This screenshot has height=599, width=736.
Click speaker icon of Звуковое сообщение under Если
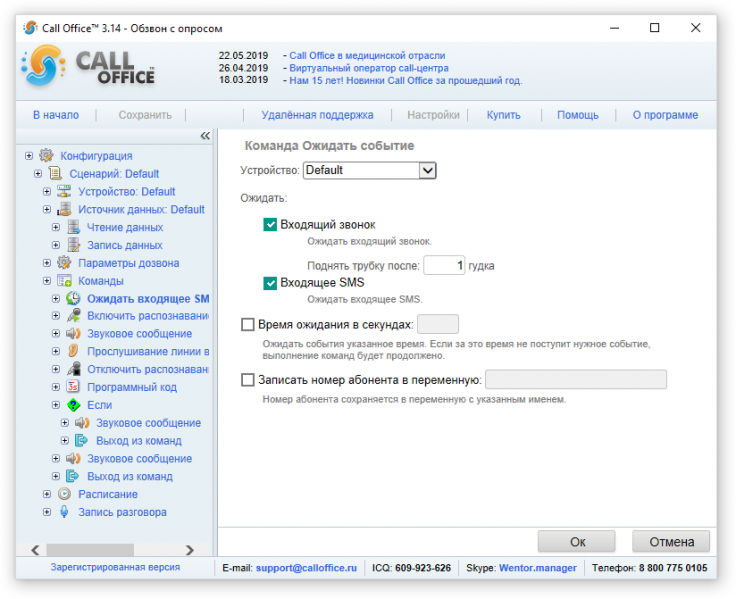coord(82,422)
